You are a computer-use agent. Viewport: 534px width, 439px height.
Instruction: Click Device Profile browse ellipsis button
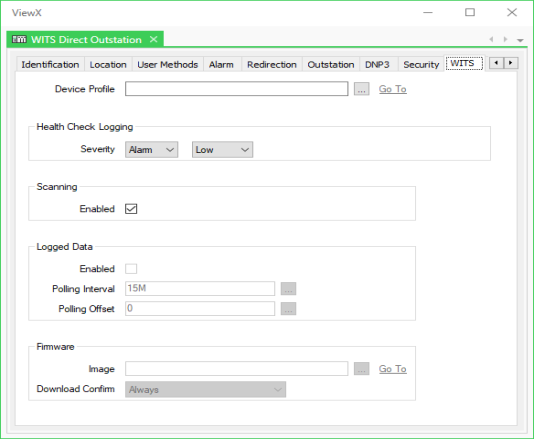pos(361,89)
